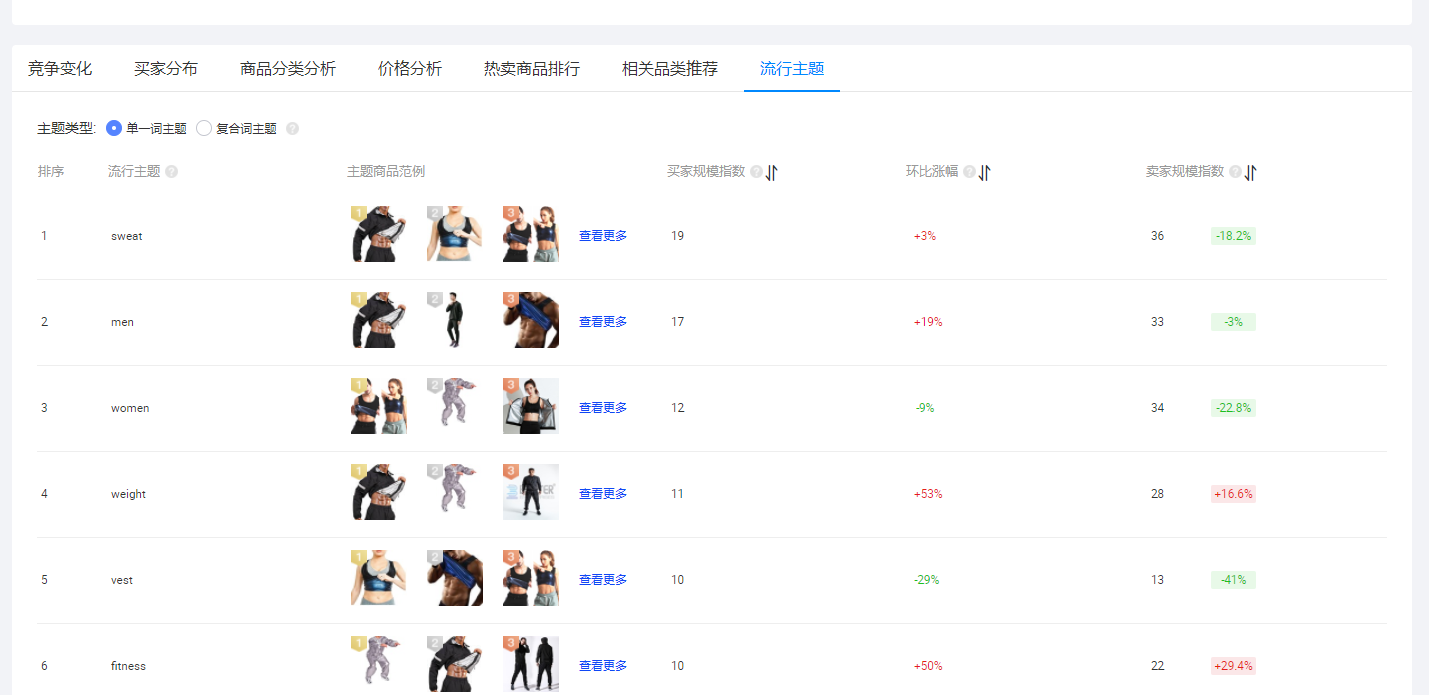Open the 热卖商品排行 tab
The width and height of the screenshot is (1429, 695).
pyautogui.click(x=531, y=68)
